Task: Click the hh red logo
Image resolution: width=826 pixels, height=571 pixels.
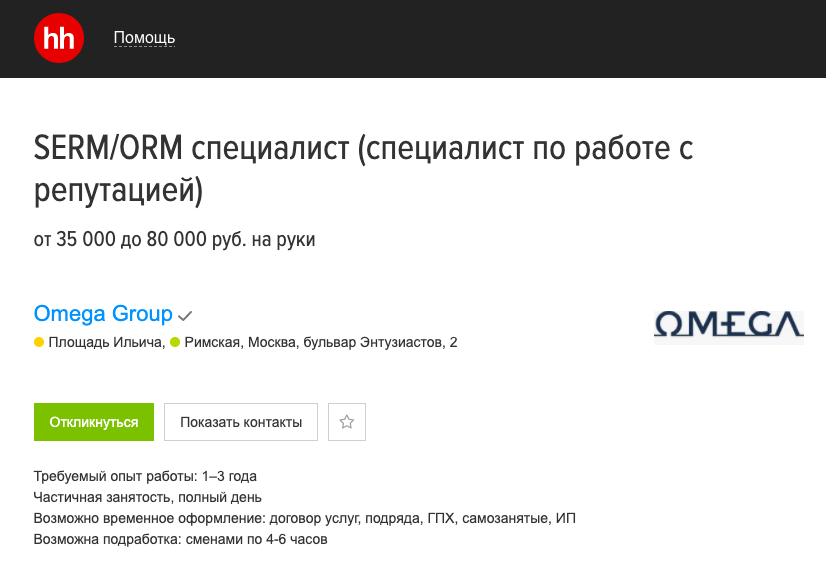Action: click(58, 38)
